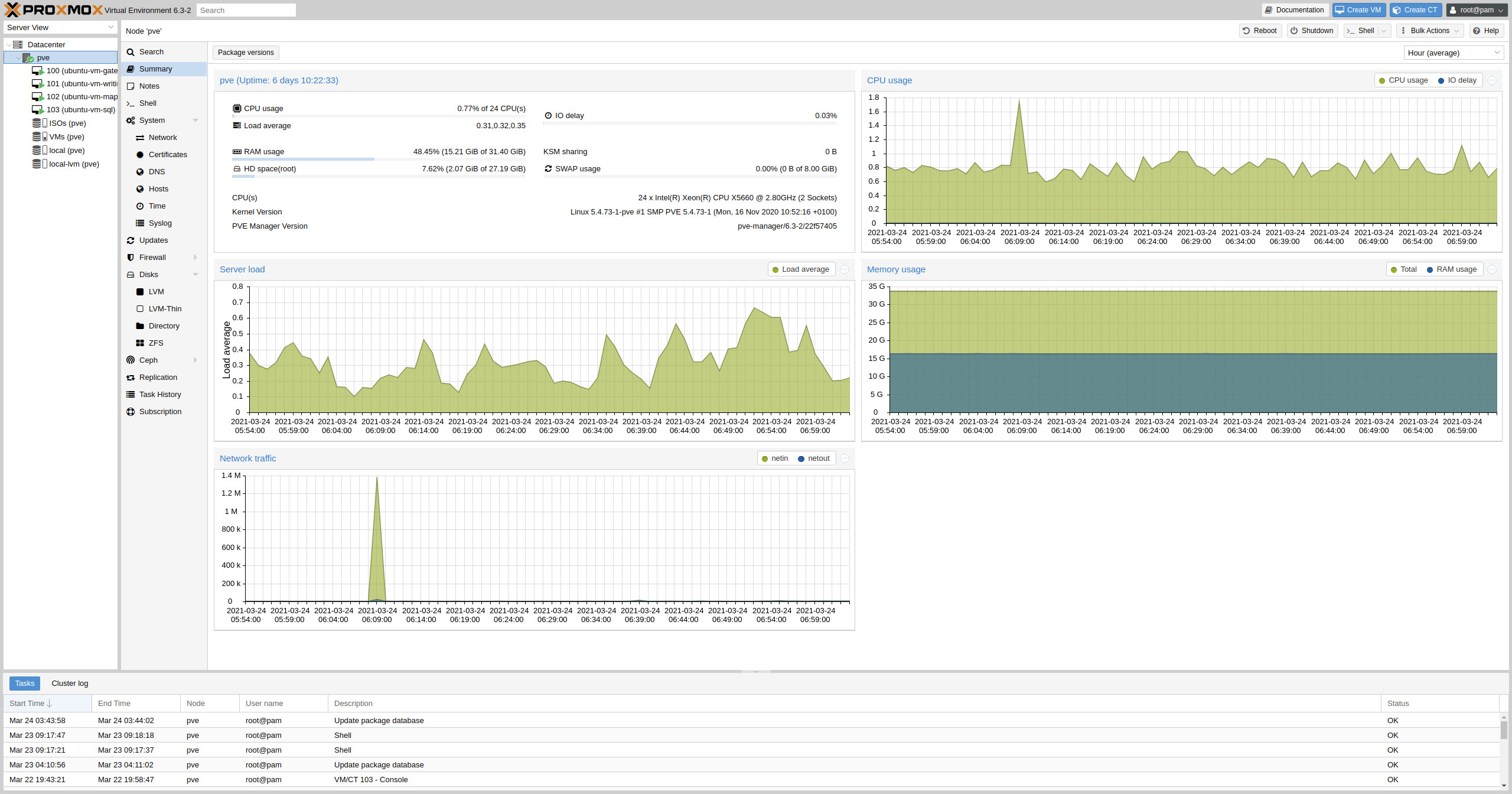Toggle the IO delay legend series
The height and width of the screenshot is (794, 1512).
[1456, 80]
